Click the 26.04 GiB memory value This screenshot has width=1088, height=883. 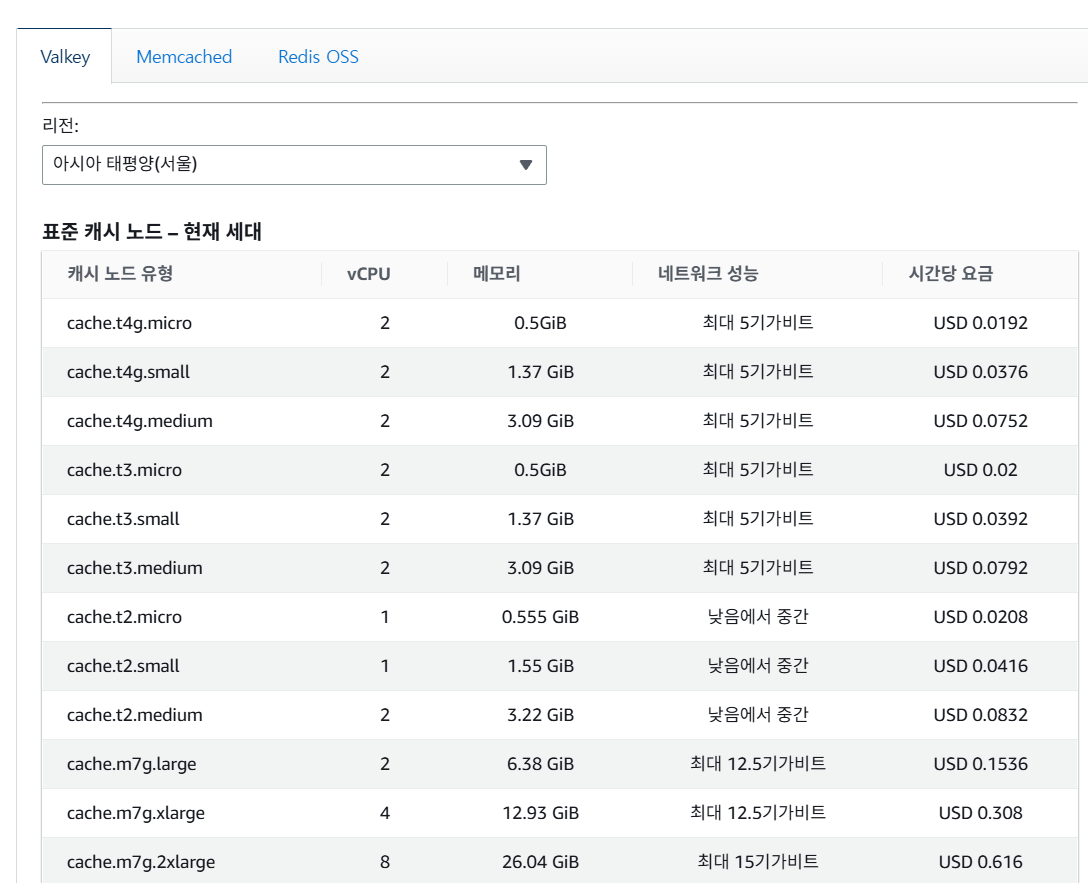point(541,862)
